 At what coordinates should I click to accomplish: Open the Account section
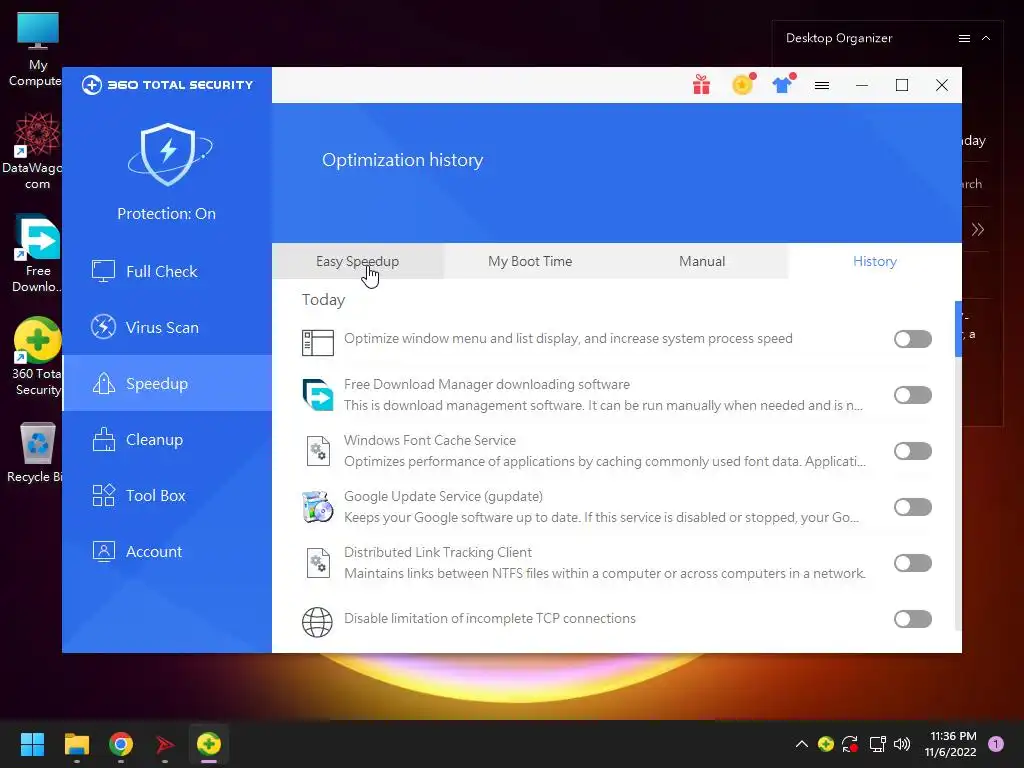167,552
